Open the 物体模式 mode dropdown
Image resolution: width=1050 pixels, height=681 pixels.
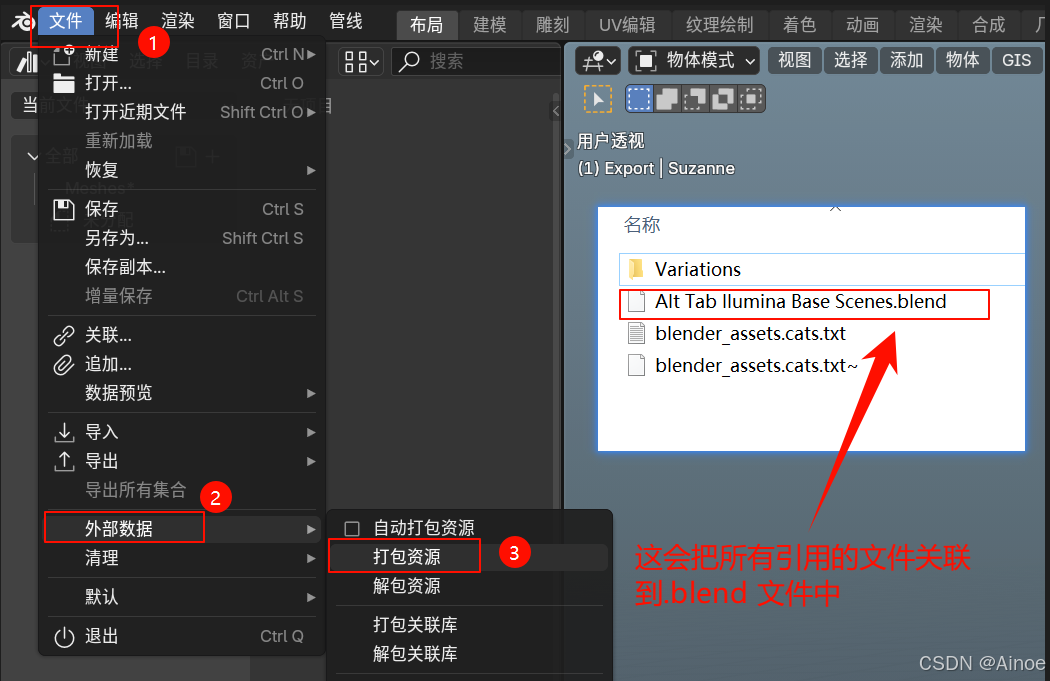(x=694, y=61)
